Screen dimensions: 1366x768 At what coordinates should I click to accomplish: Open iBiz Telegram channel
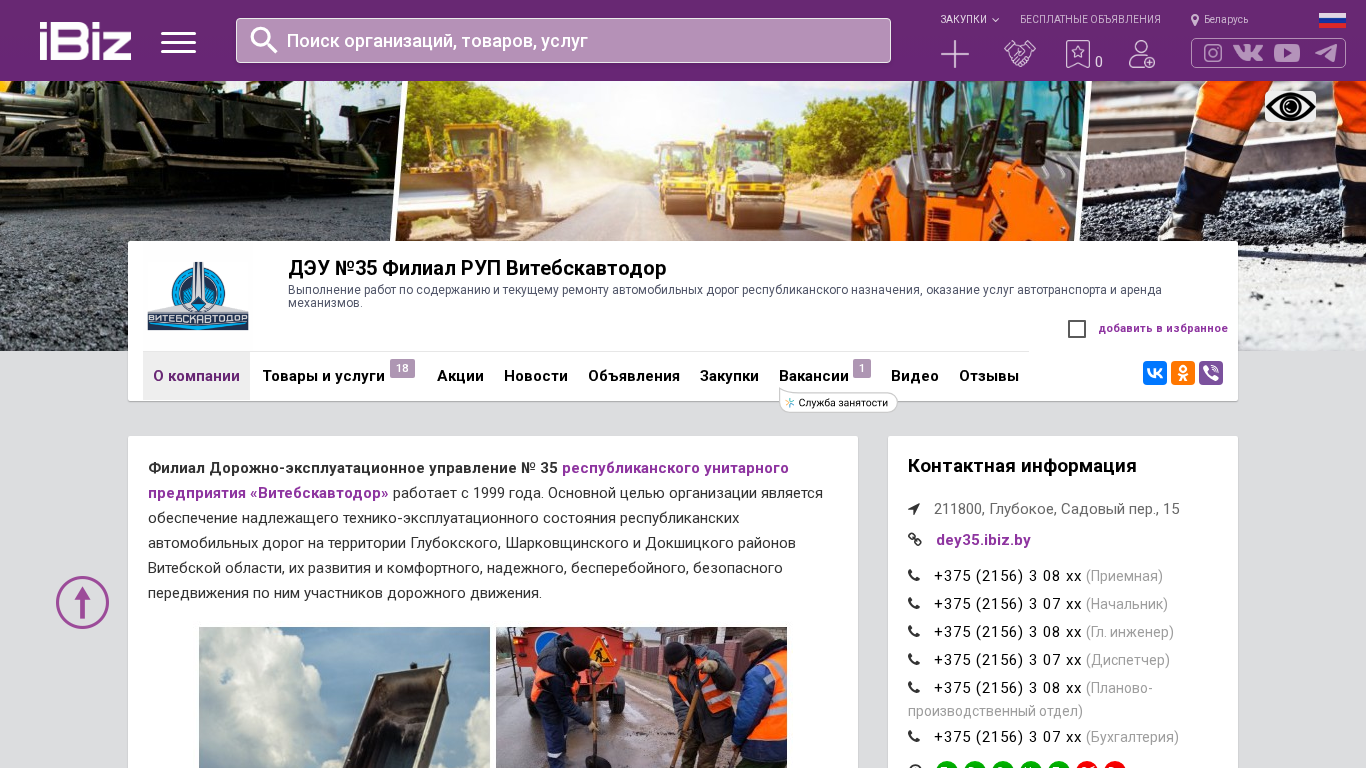[1326, 53]
